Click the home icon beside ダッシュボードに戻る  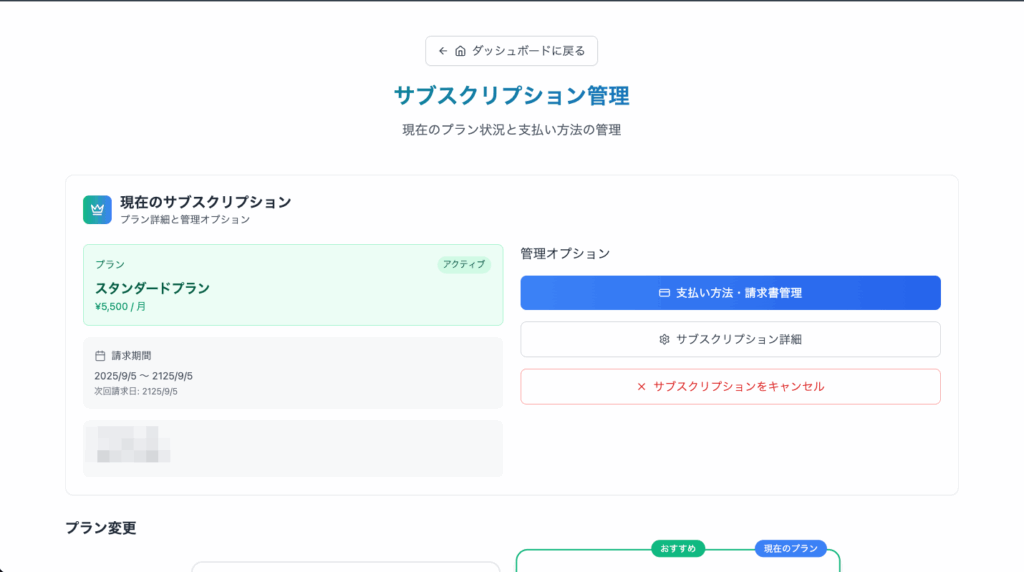point(460,51)
